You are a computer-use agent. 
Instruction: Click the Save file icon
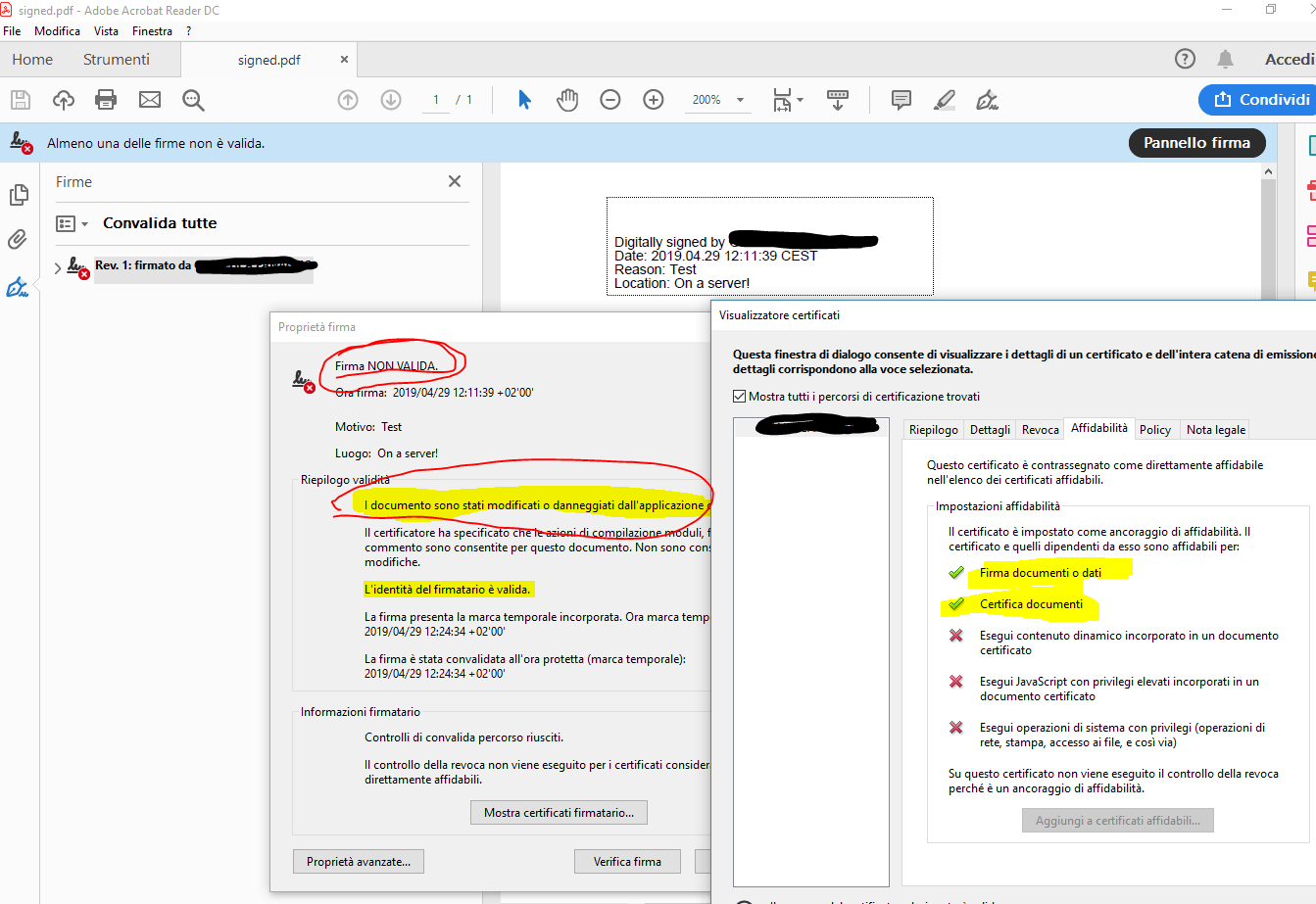point(20,99)
